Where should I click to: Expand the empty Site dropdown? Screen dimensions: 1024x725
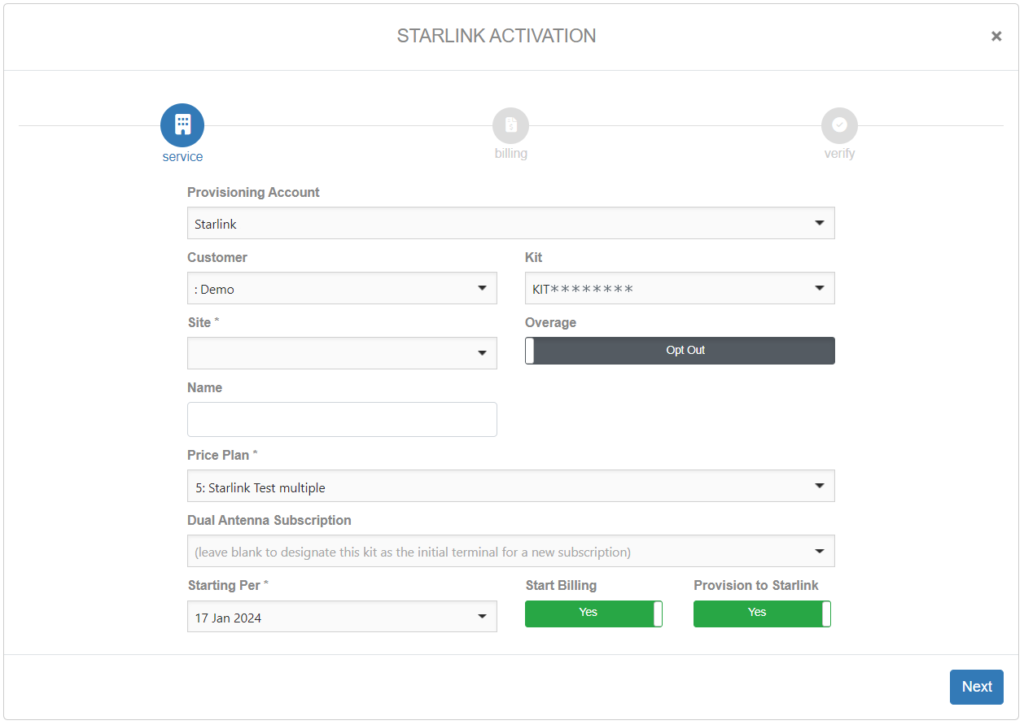pyautogui.click(x=341, y=353)
